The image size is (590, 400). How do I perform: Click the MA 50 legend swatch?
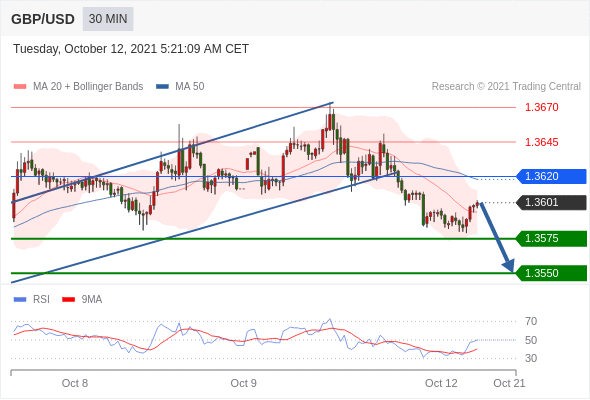[x=162, y=87]
